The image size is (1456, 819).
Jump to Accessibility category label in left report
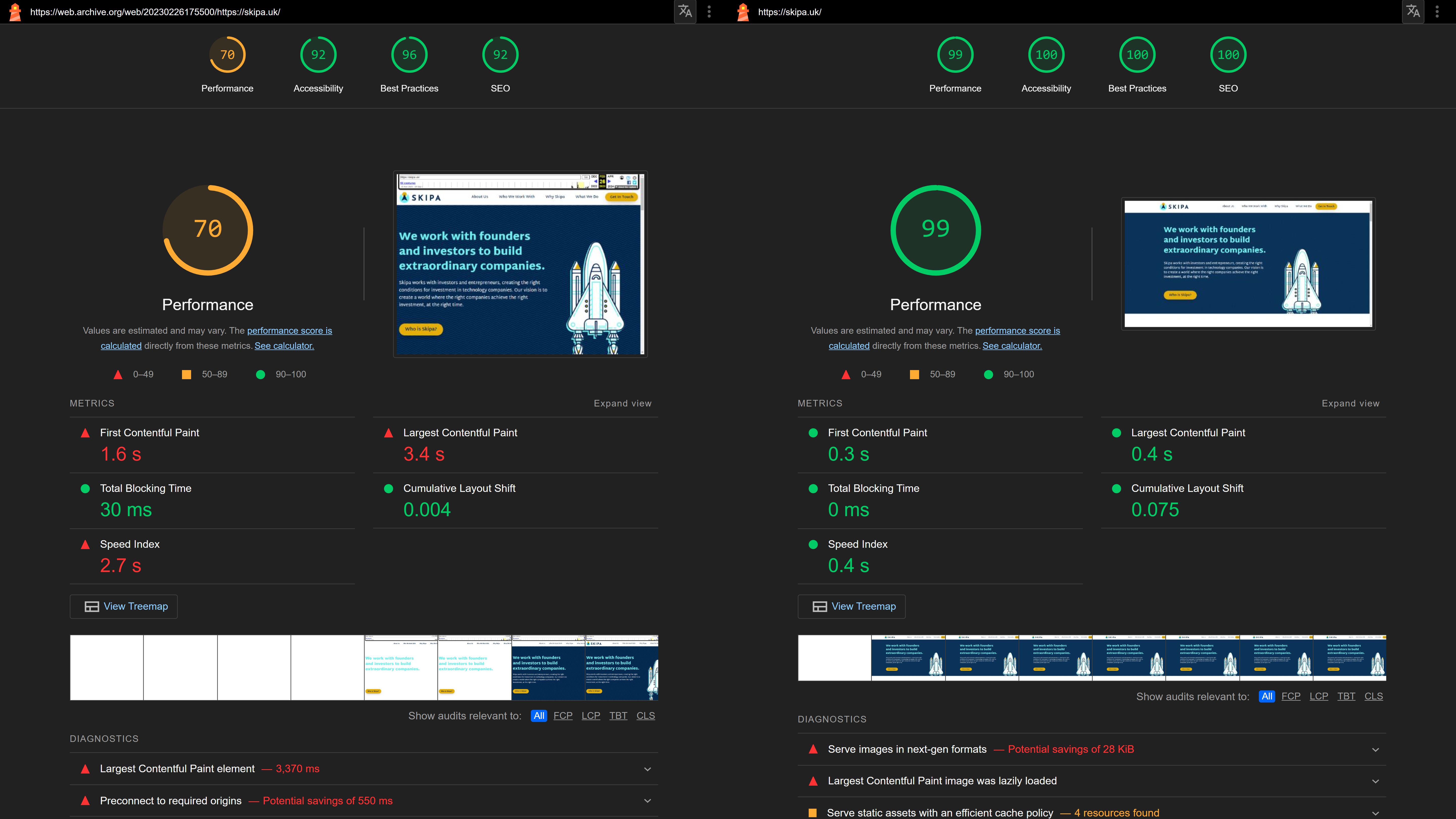[318, 89]
